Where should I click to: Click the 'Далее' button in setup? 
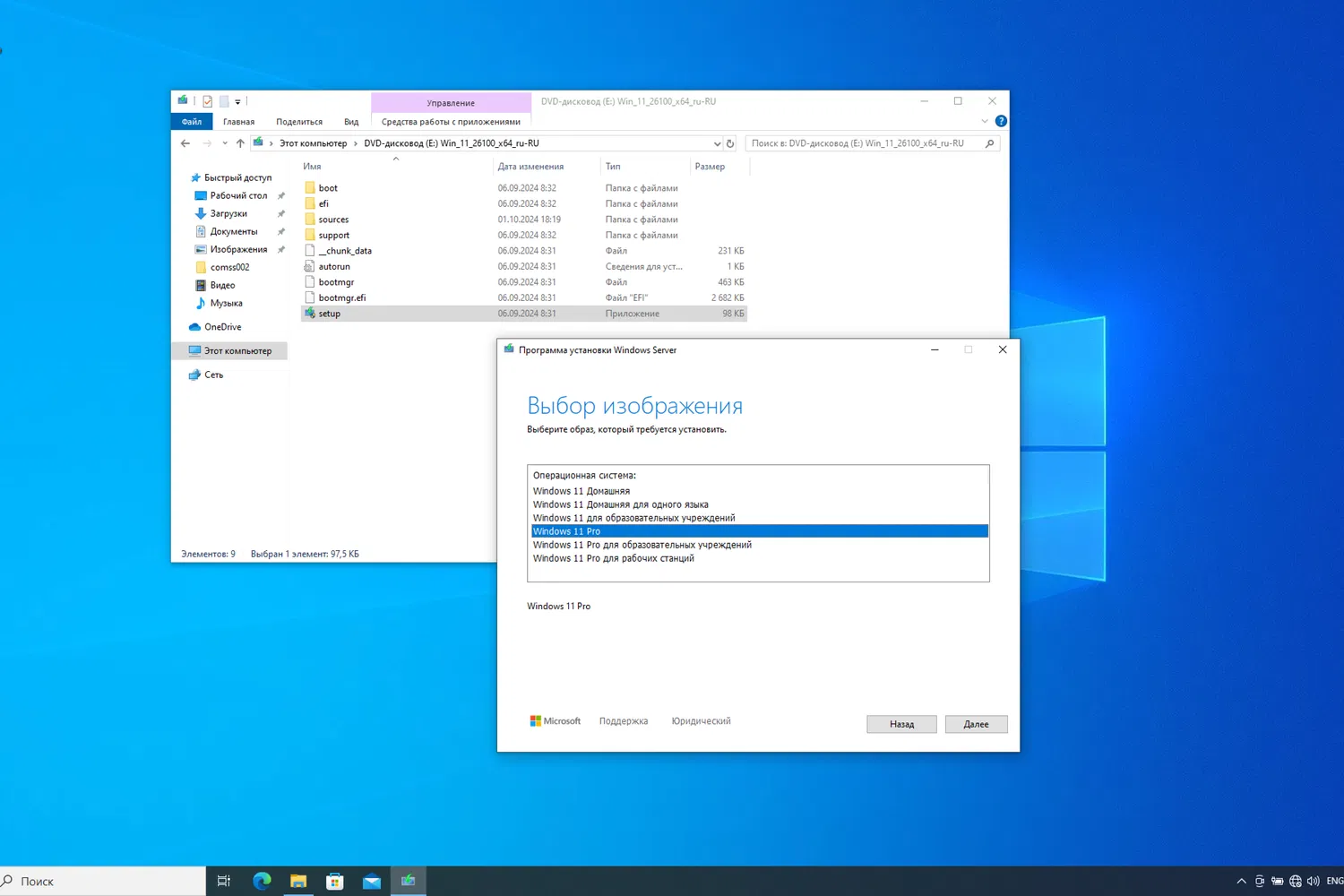coord(977,724)
